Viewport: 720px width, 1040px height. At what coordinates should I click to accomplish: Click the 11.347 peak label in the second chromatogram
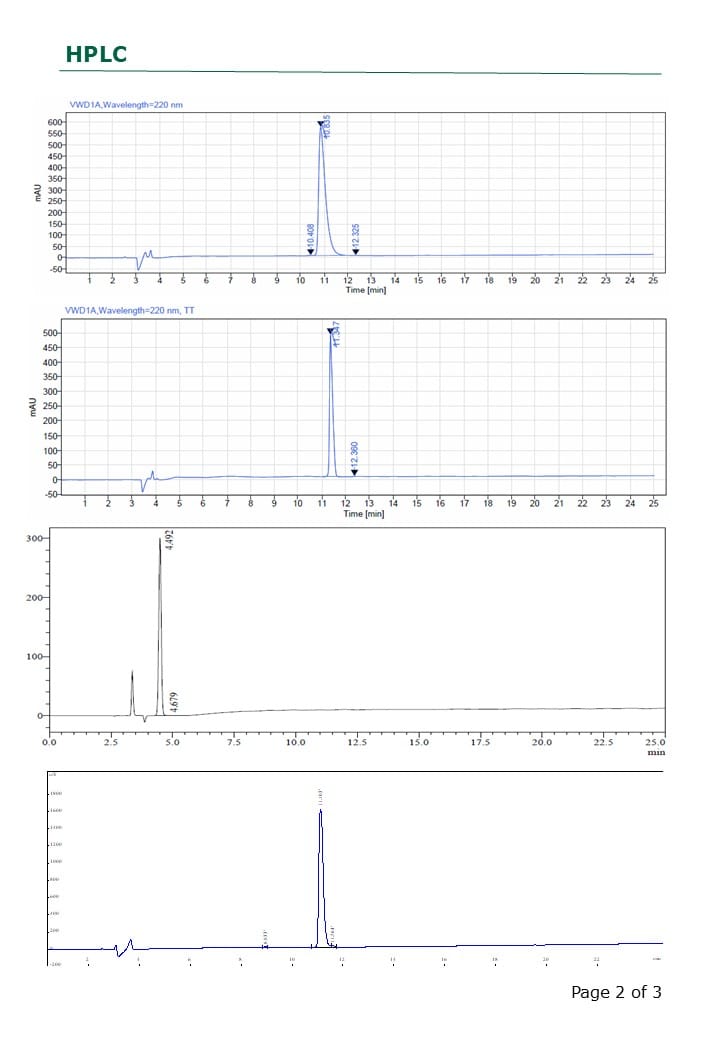click(x=336, y=334)
